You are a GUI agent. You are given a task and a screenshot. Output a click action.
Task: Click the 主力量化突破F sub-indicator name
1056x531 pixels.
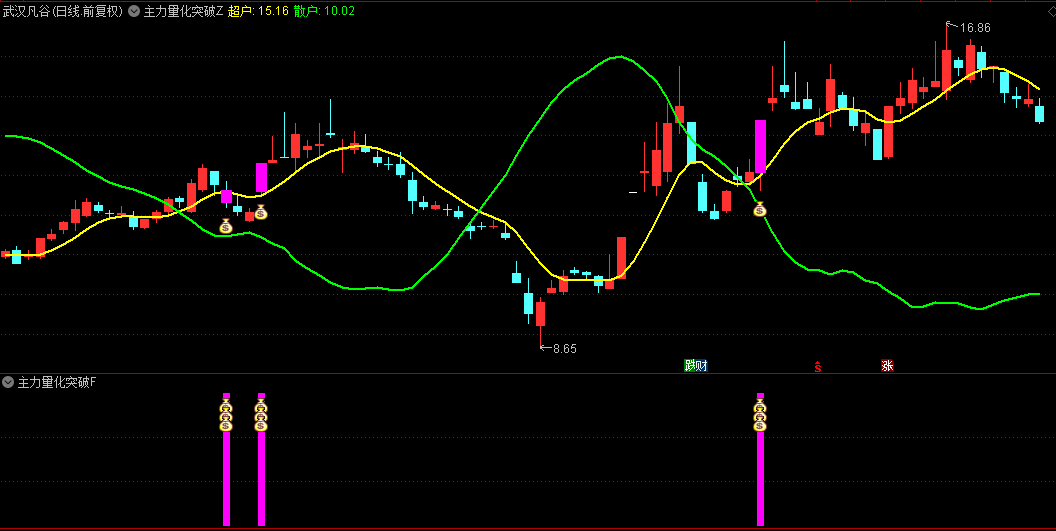pyautogui.click(x=57, y=383)
